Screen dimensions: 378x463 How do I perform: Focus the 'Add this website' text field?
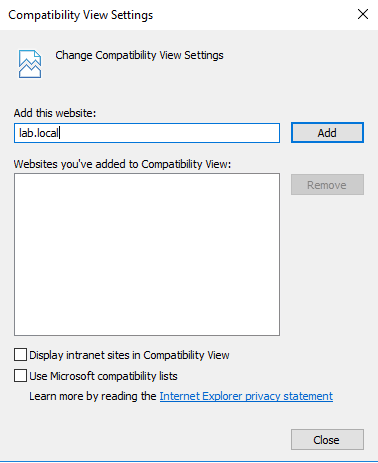[x=147, y=133]
